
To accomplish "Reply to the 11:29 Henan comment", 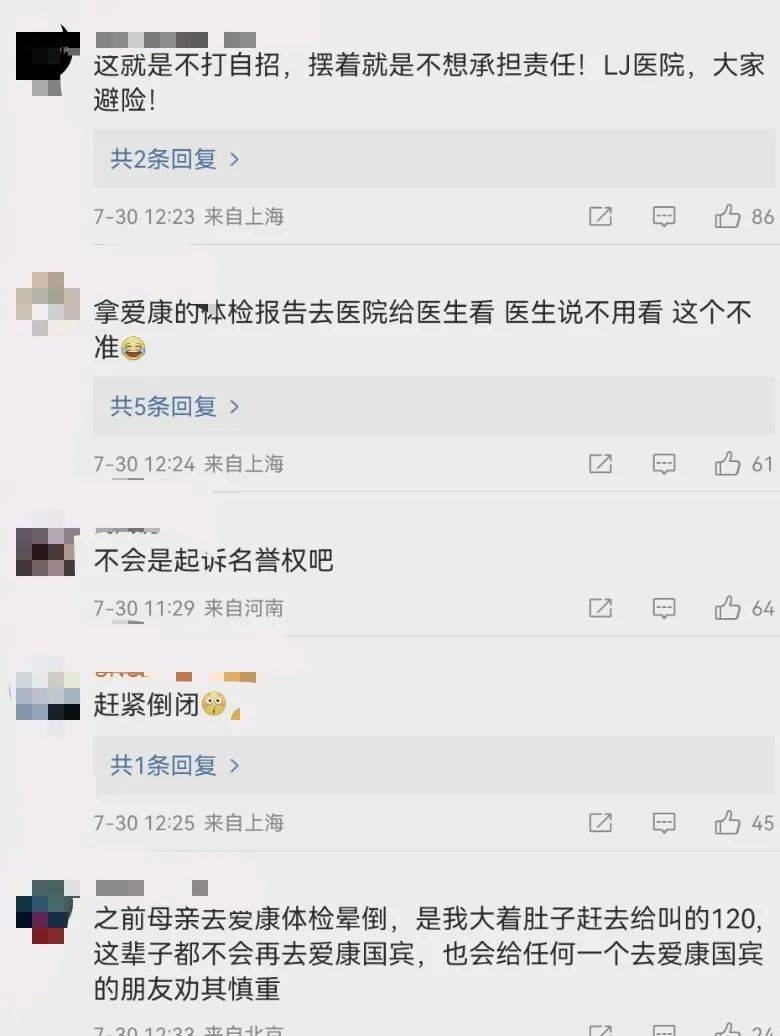I will click(664, 608).
